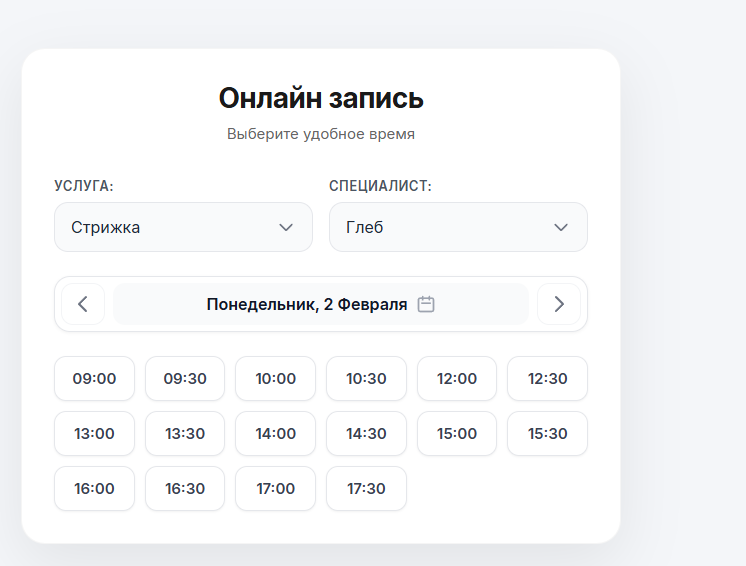The image size is (746, 566).
Task: Choose the 09:30 time slot
Action: pyautogui.click(x=185, y=379)
